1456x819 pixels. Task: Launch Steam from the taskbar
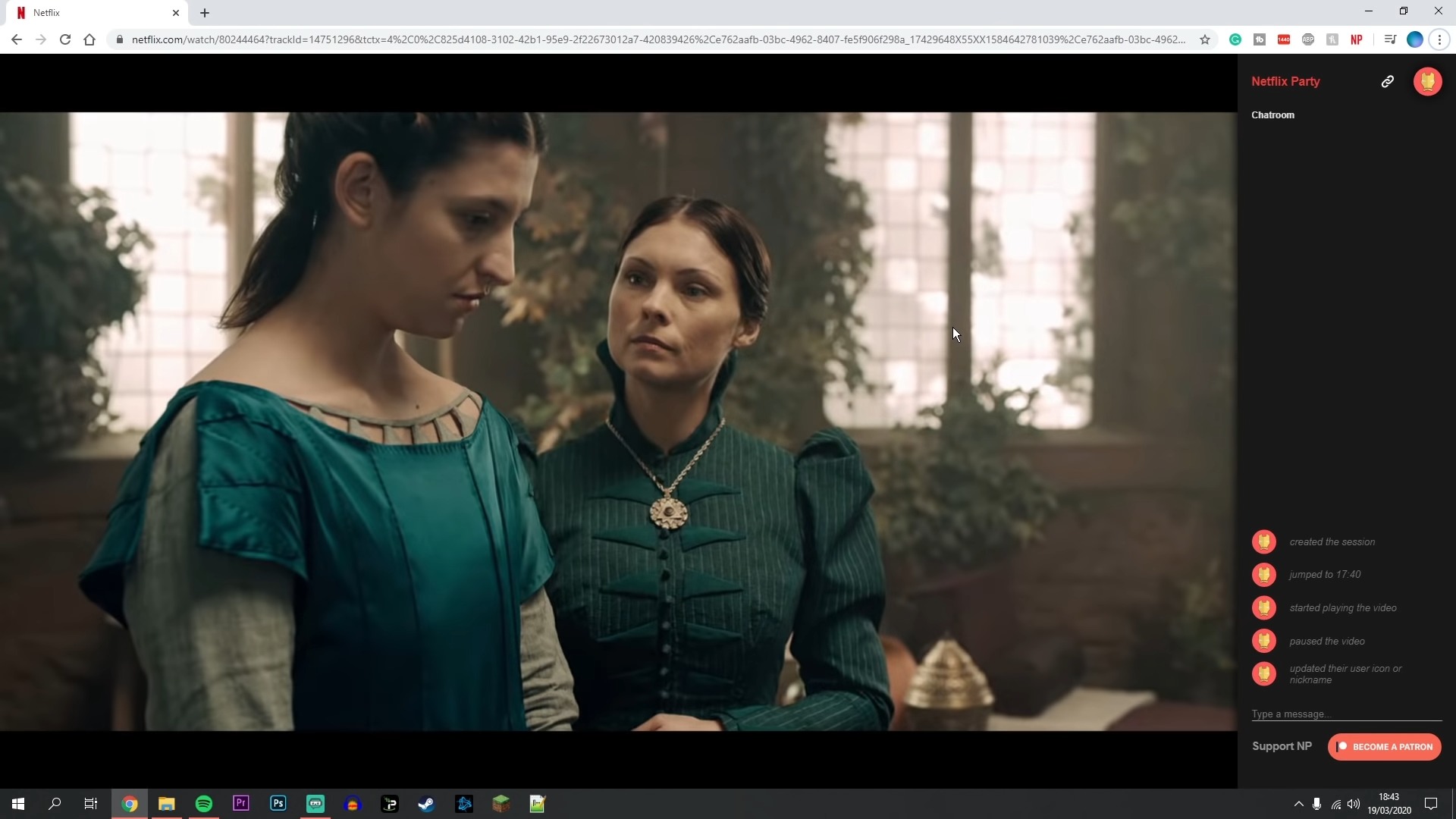426,803
